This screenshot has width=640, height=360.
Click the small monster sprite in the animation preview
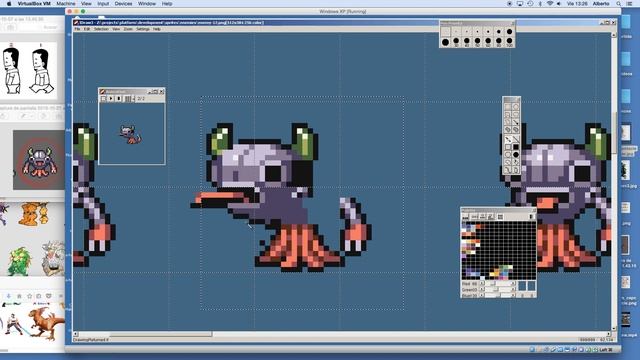pos(130,135)
